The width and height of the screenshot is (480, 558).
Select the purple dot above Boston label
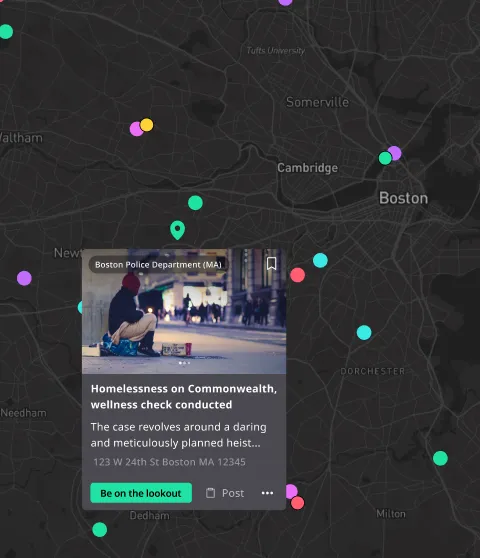[395, 153]
